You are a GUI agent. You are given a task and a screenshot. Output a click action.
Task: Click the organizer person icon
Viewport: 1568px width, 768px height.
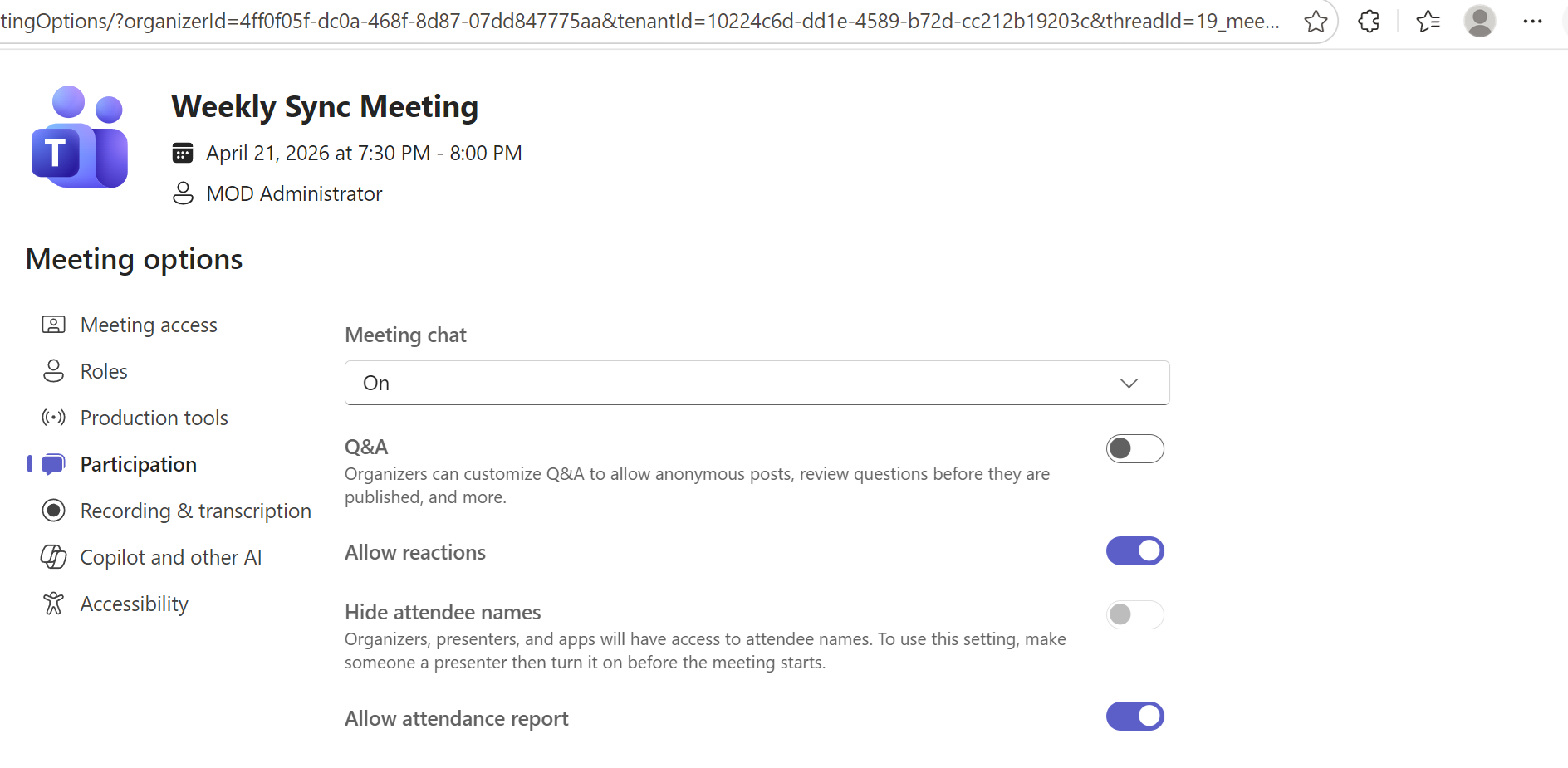point(183,193)
